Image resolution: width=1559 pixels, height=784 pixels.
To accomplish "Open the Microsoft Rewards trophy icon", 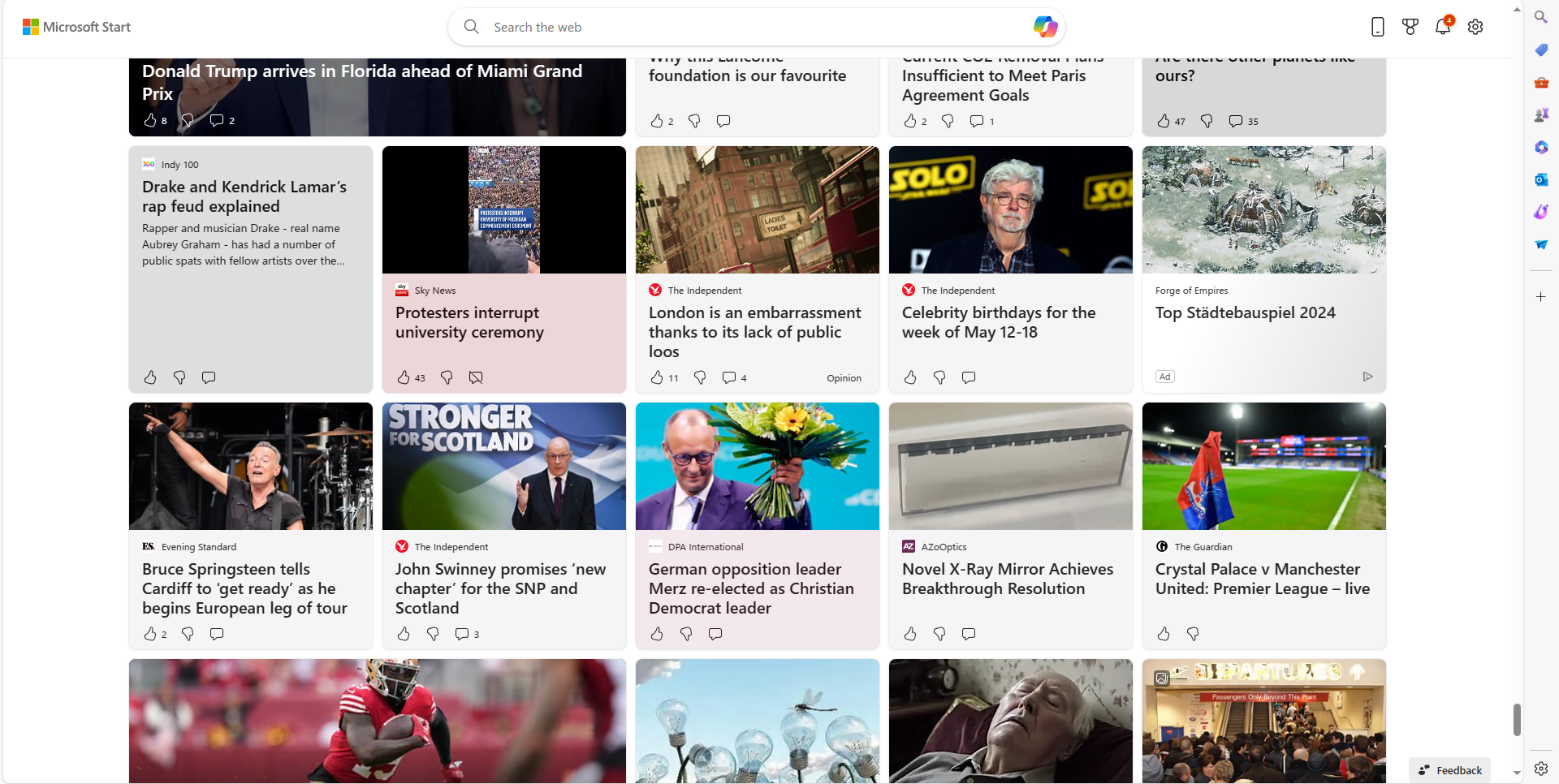I will 1410,27.
